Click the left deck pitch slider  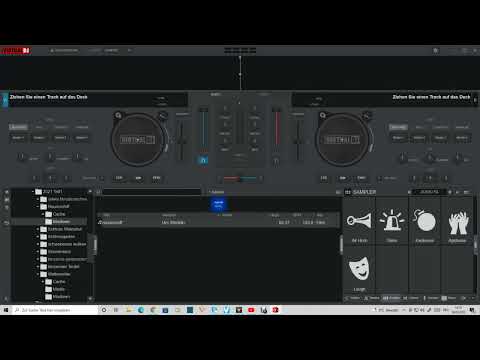(182, 140)
